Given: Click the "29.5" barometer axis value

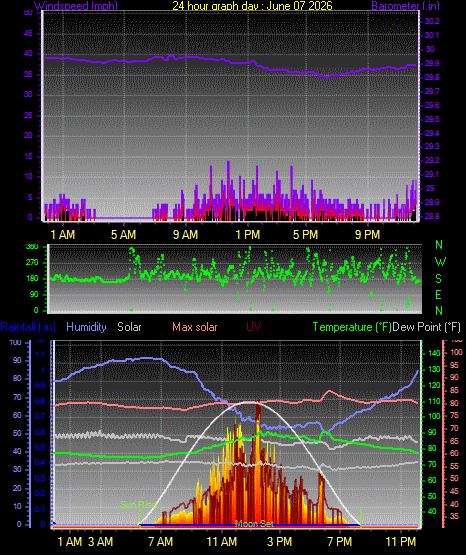Looking at the screenshot, I should (432, 119).
